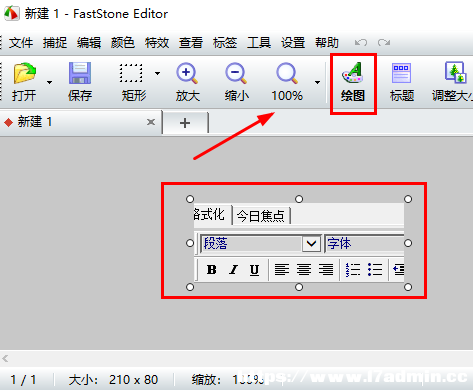Click the 保存 save disk icon
This screenshot has height=390, width=473.
[x=80, y=73]
